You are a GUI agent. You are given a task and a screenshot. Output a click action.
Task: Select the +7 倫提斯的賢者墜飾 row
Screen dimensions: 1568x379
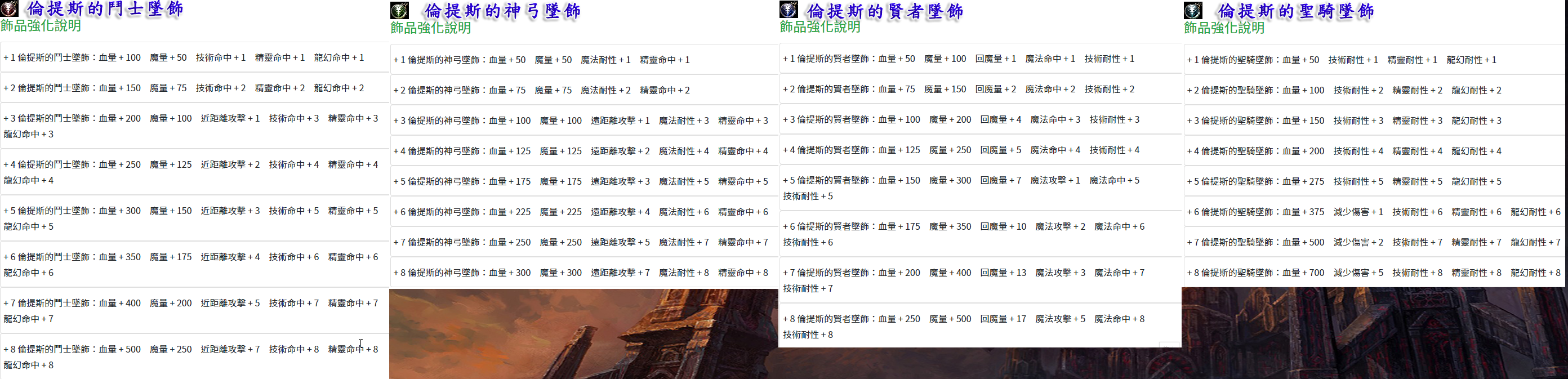coord(981,280)
